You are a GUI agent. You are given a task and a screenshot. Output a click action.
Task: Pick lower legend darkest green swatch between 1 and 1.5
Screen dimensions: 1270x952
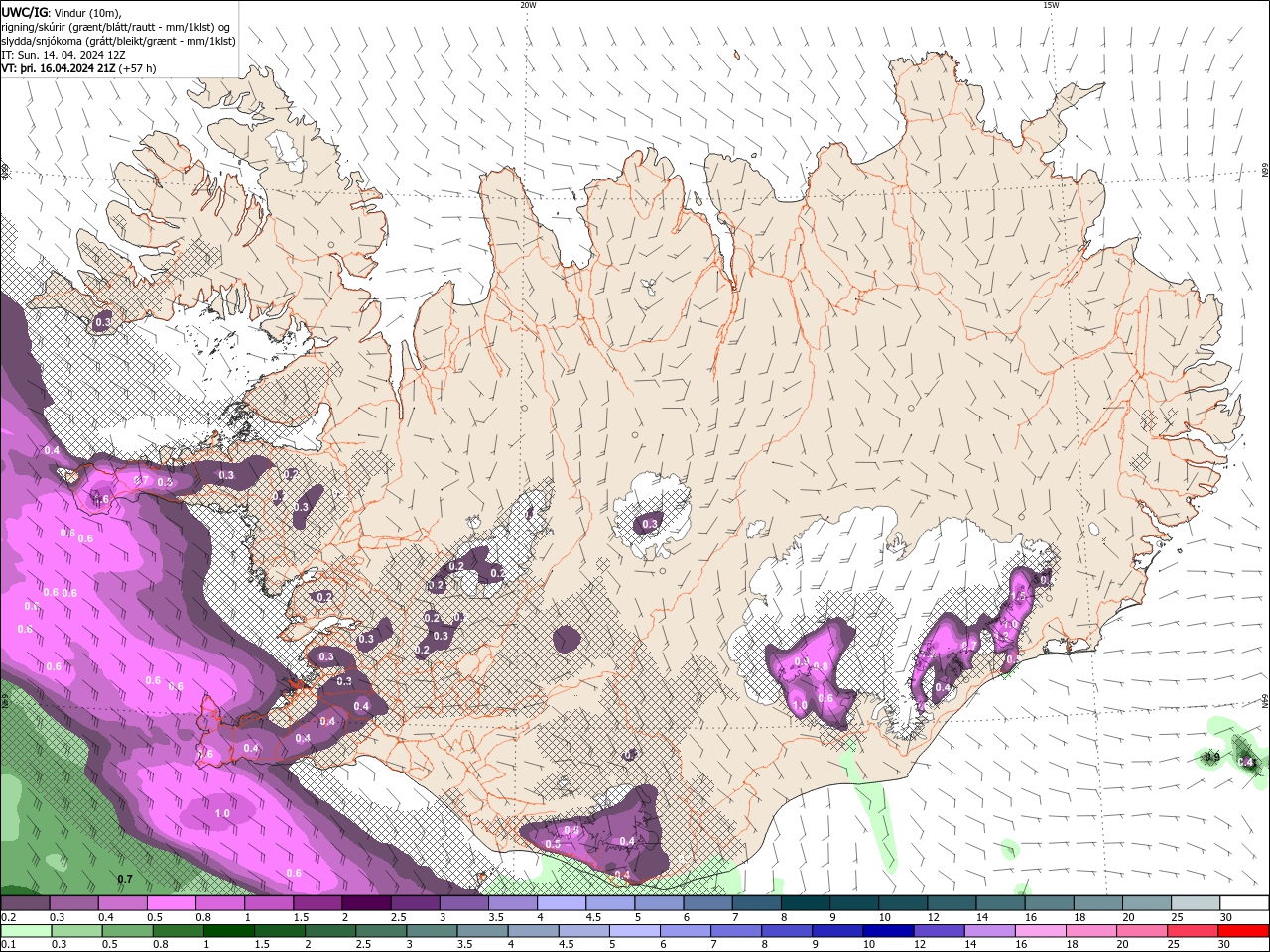228,931
